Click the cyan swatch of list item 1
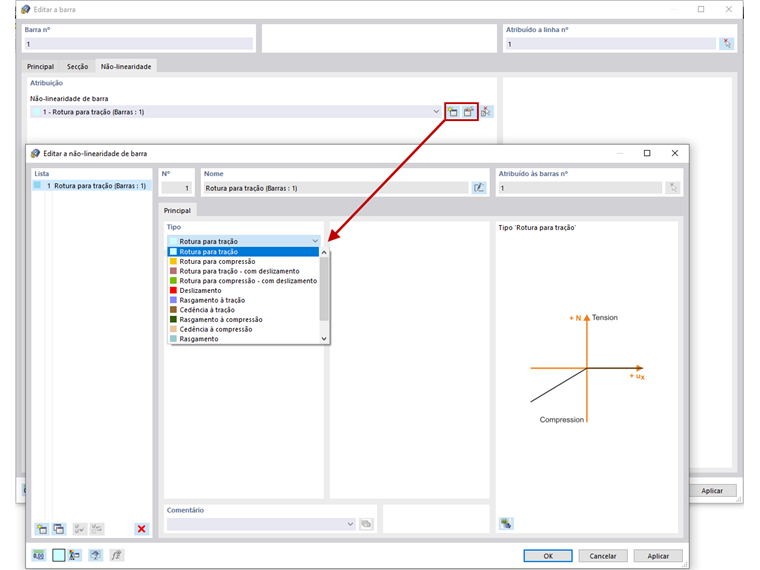Screen dimensions: 760x570 (x=37, y=185)
